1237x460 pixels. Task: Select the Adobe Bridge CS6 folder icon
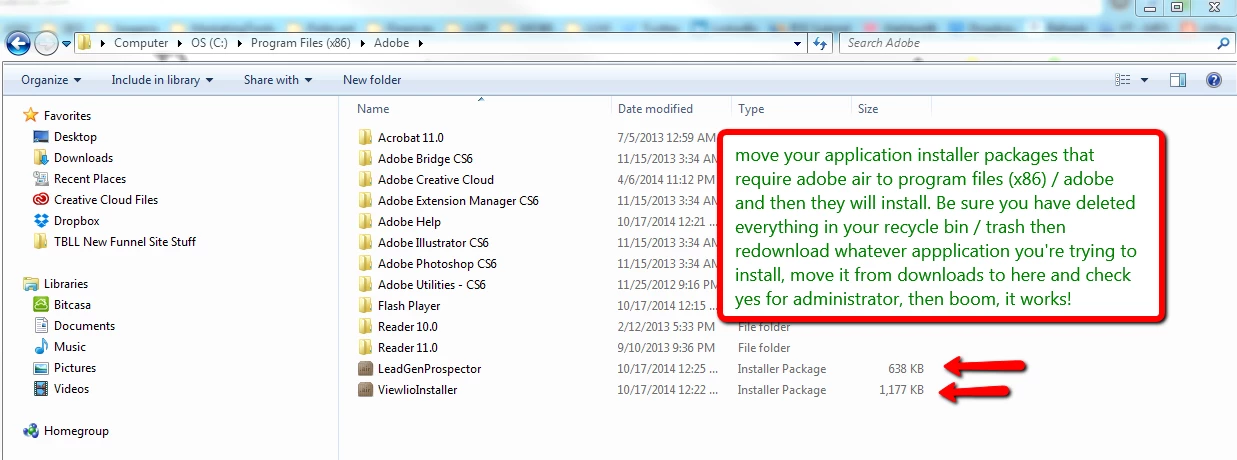365,159
